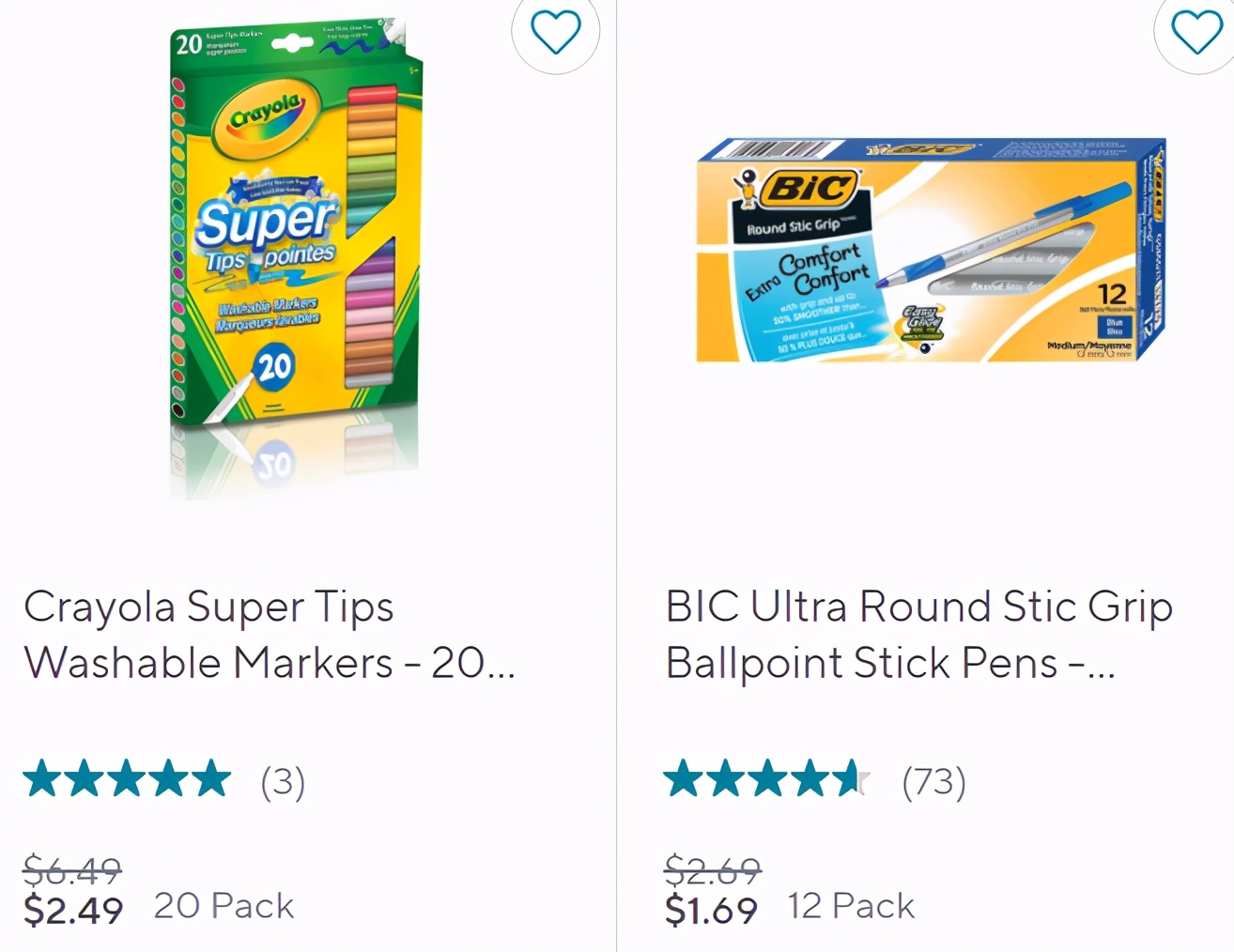1234x952 pixels.
Task: Click the $1.69 sale price
Action: 711,909
